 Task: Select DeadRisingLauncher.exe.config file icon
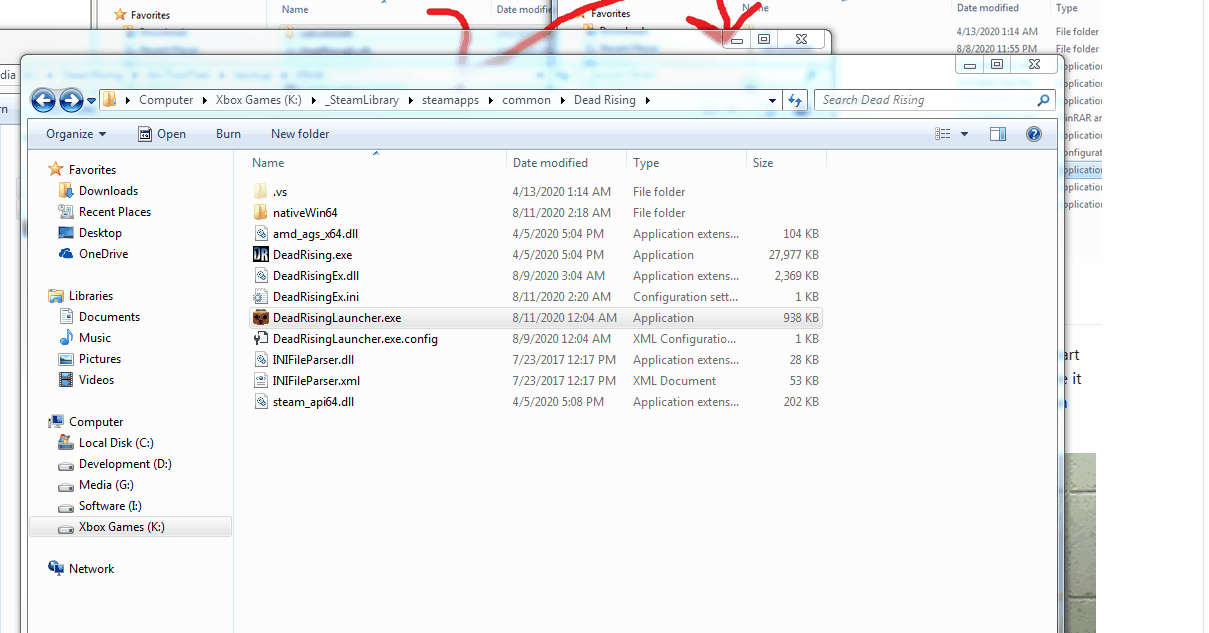click(261, 338)
